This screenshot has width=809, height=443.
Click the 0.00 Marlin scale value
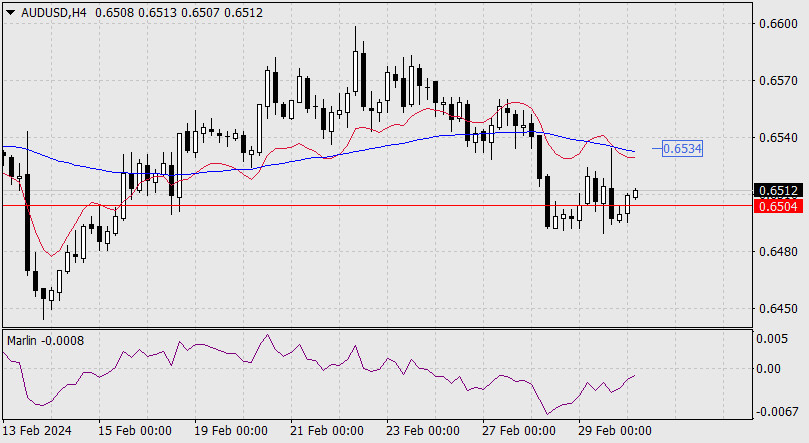(x=768, y=369)
